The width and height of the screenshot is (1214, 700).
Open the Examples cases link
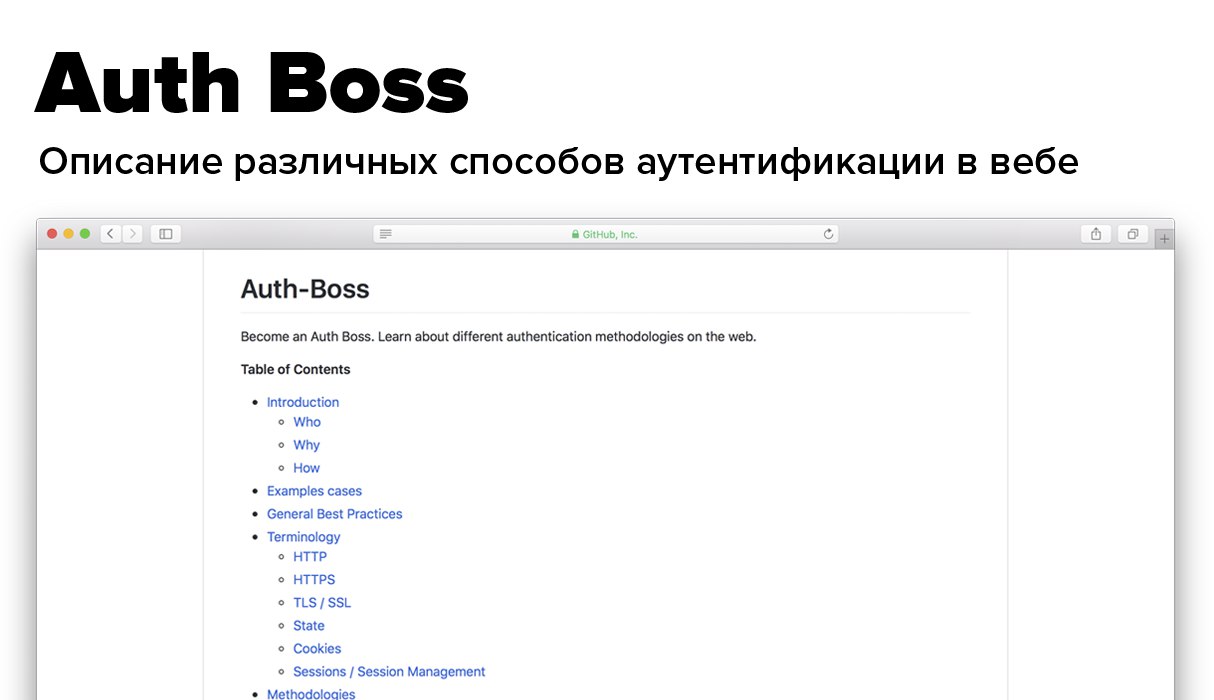314,491
